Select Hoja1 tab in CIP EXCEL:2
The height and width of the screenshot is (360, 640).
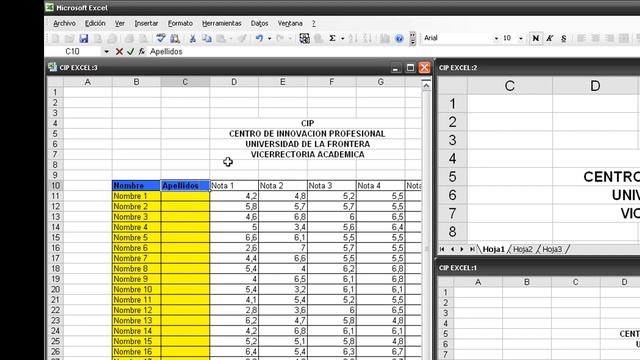493,249
